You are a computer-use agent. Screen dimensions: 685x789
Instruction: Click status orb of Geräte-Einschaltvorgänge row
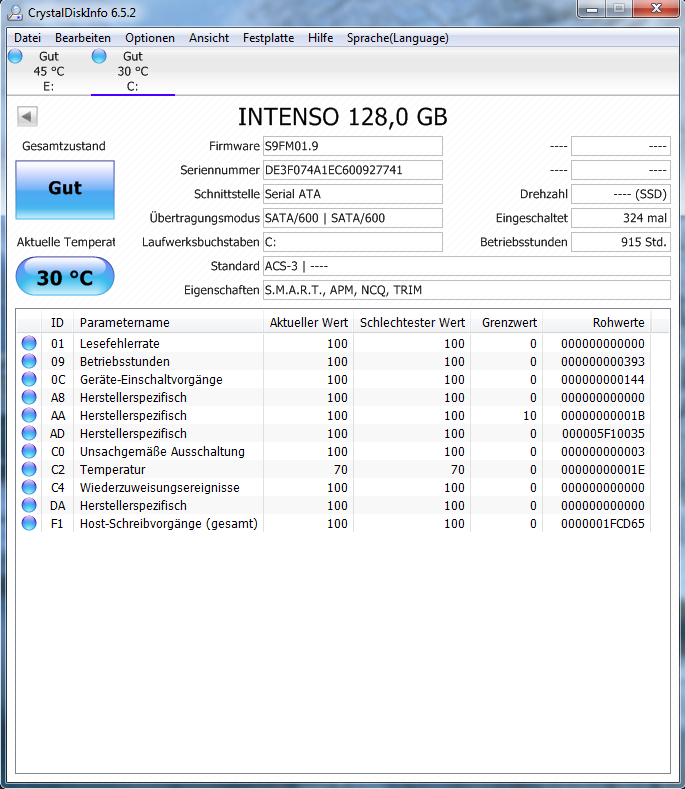click(29, 379)
